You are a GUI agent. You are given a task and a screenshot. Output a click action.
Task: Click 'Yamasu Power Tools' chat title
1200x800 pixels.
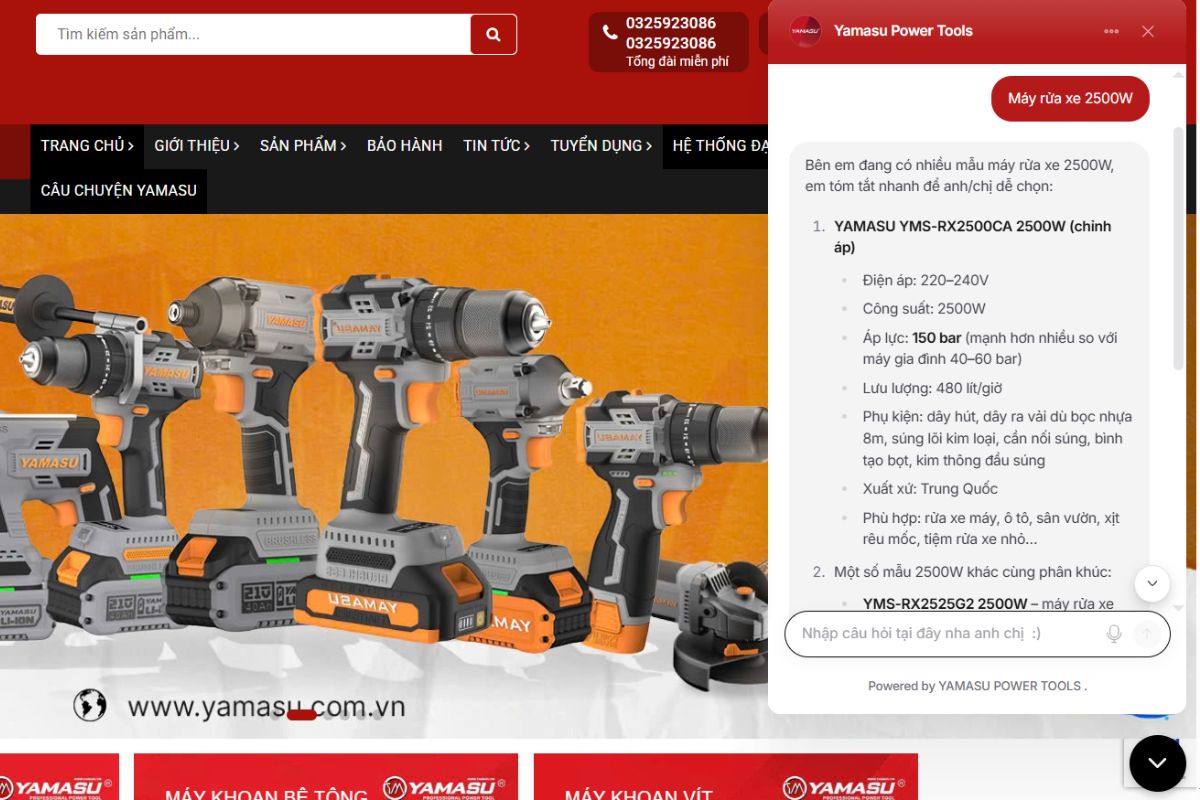tap(903, 31)
